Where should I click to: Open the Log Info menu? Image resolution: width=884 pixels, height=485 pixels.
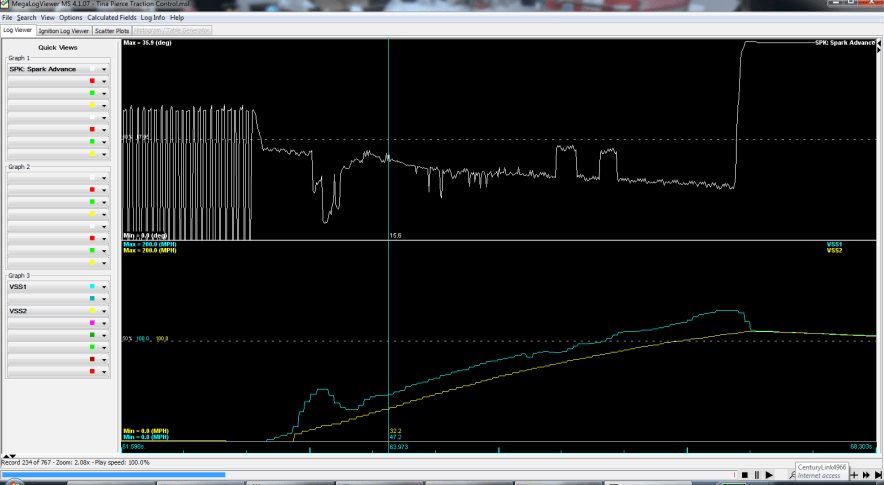[x=153, y=18]
